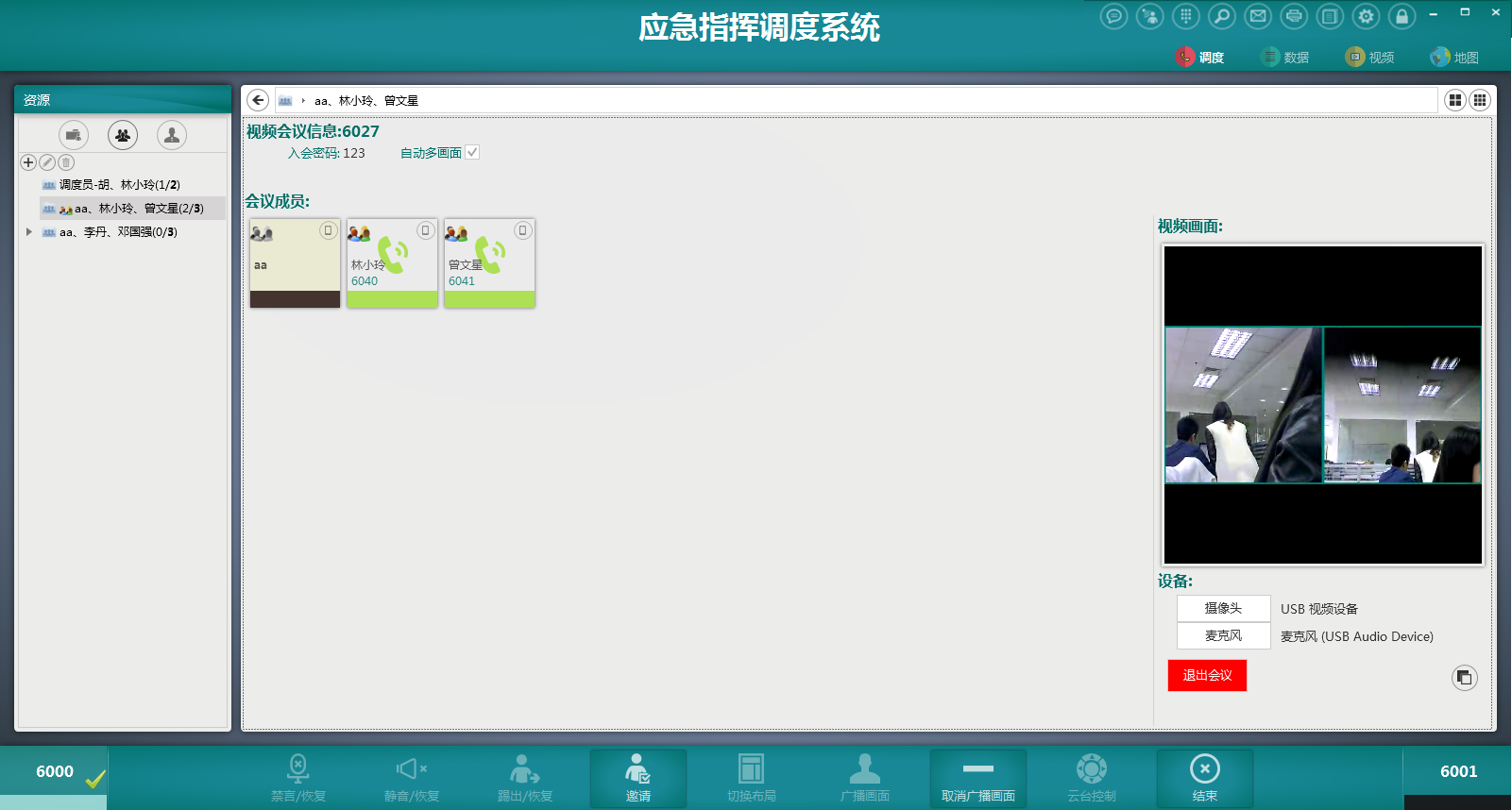Screen dimensions: 1512x810
Task: Expand the aa、李丹、邓国强 group
Action: [29, 231]
